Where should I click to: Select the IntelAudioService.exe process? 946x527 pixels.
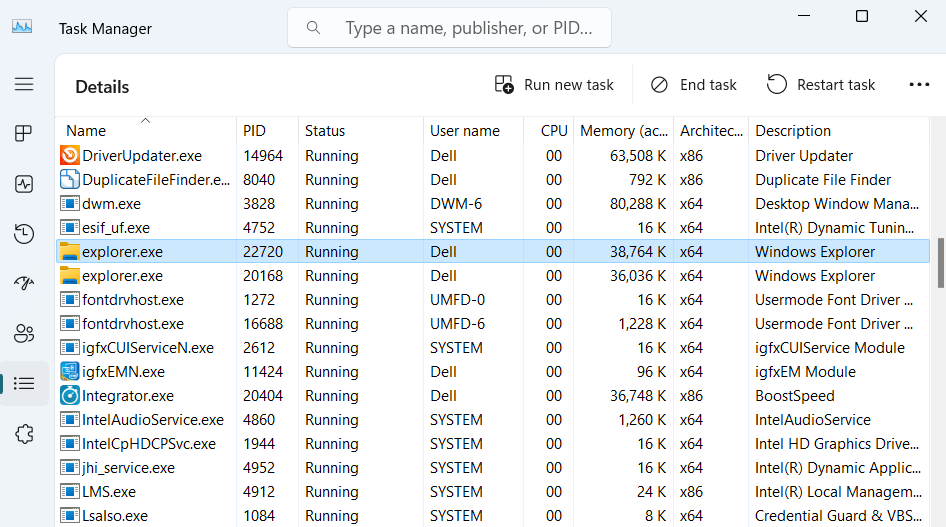coord(493,420)
